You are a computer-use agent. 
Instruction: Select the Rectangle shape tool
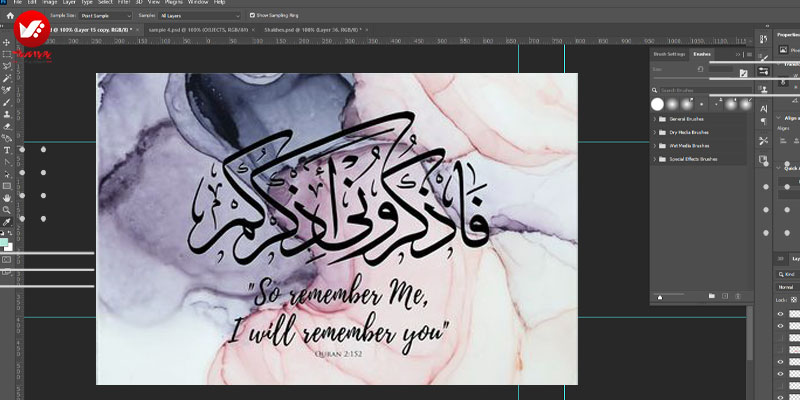(7, 186)
